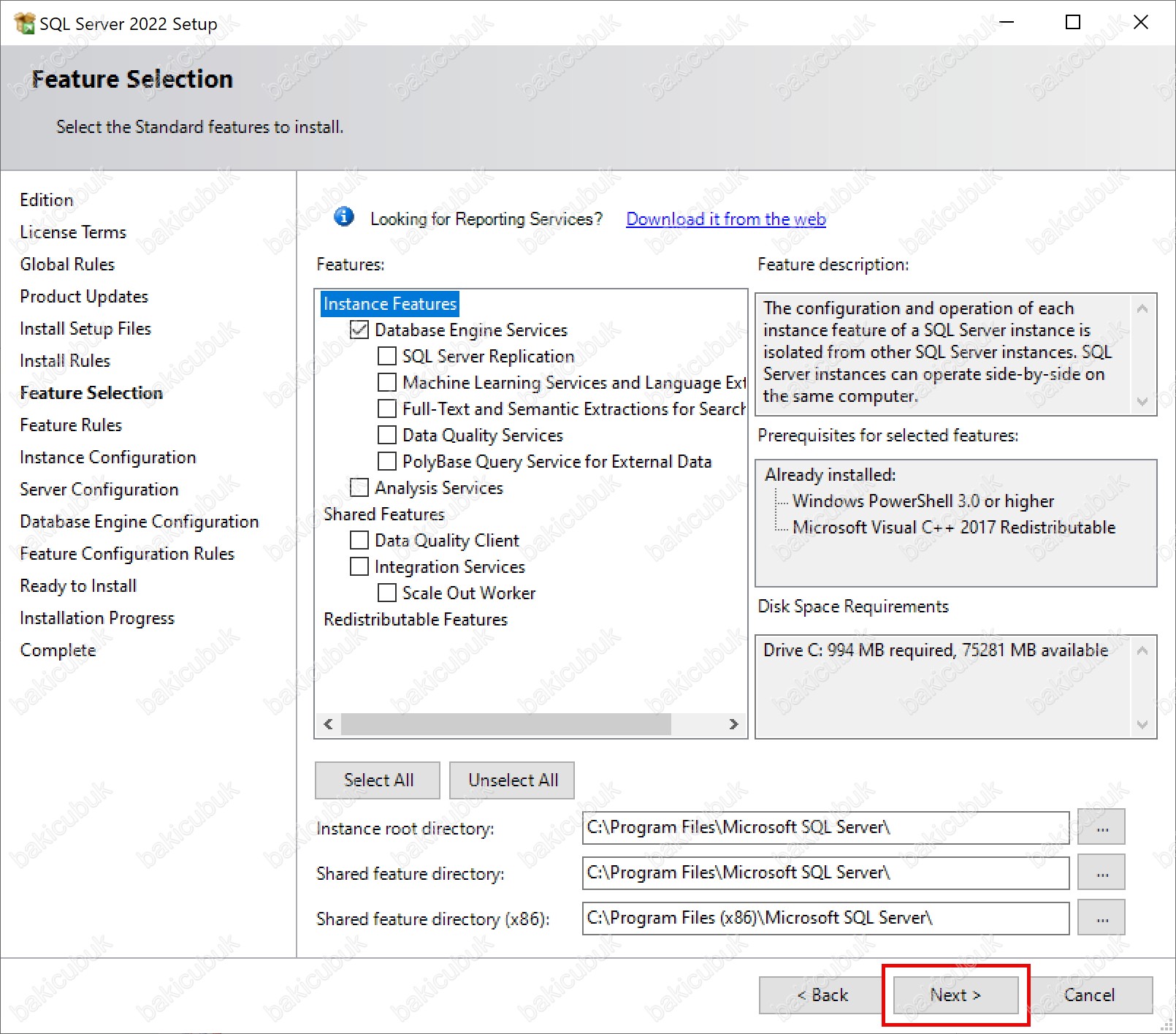Select the Instance Configuration step
The image size is (1176, 1034).
coord(108,457)
